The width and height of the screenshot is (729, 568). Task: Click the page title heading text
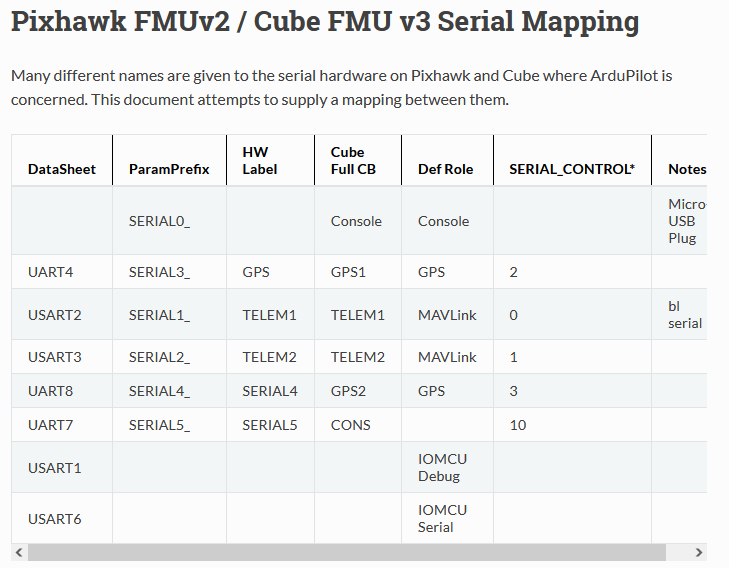[x=325, y=22]
